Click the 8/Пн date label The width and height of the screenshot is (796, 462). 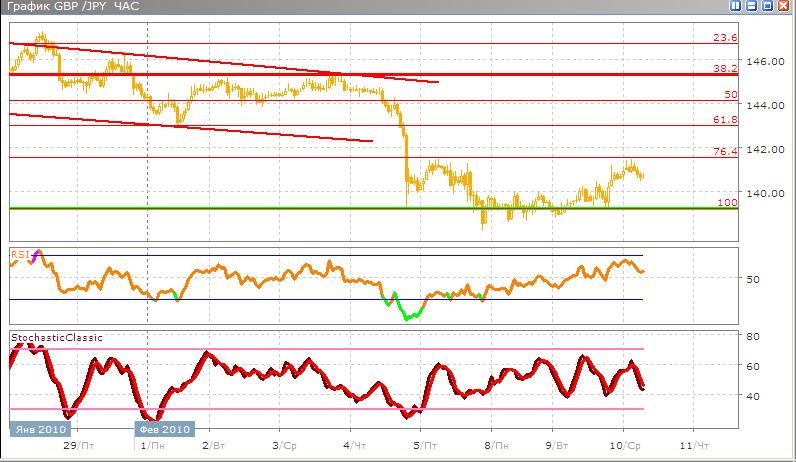click(496, 446)
